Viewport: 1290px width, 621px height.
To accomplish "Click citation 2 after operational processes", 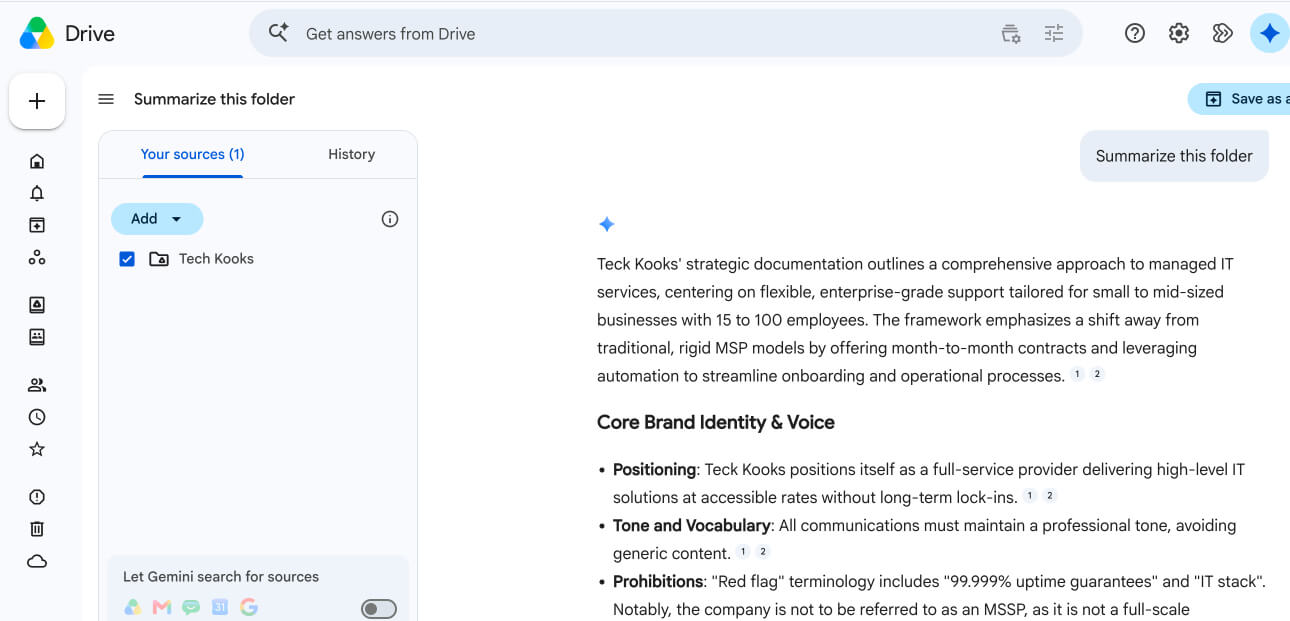I will point(1097,375).
